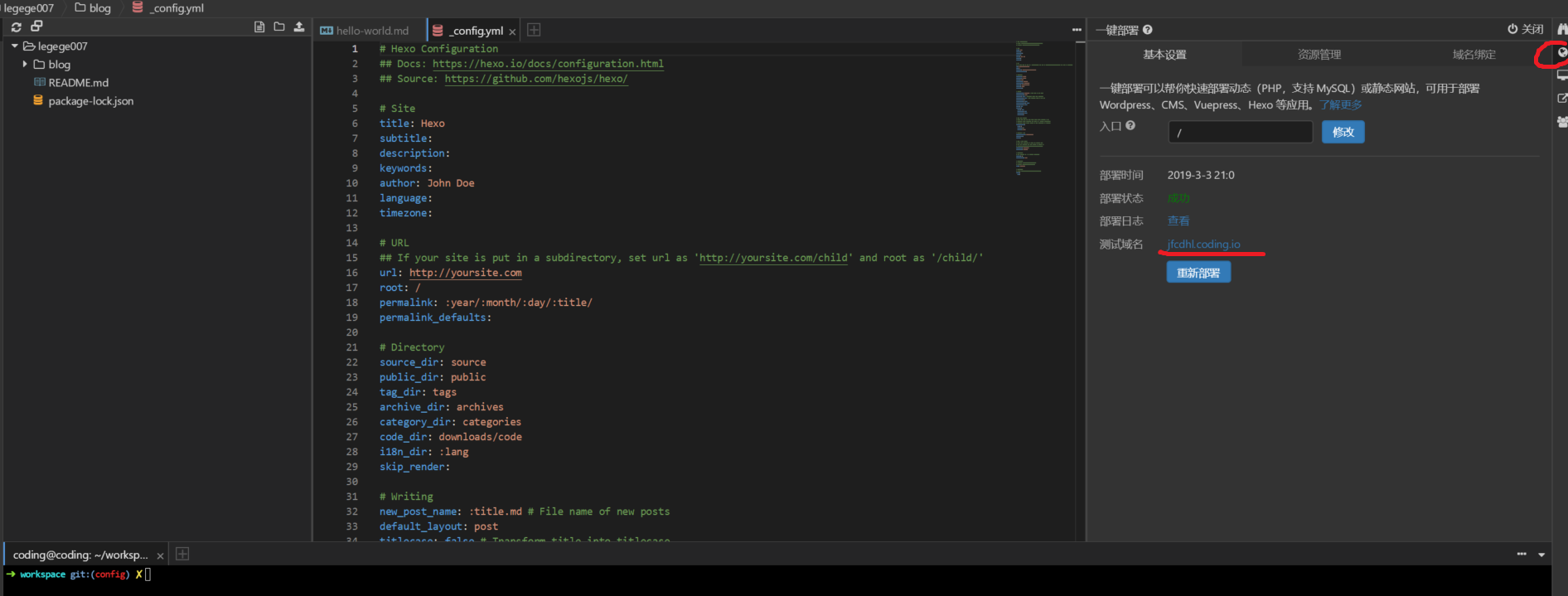
Task: Open the globe deploy icon in right sidebar
Action: (1562, 53)
